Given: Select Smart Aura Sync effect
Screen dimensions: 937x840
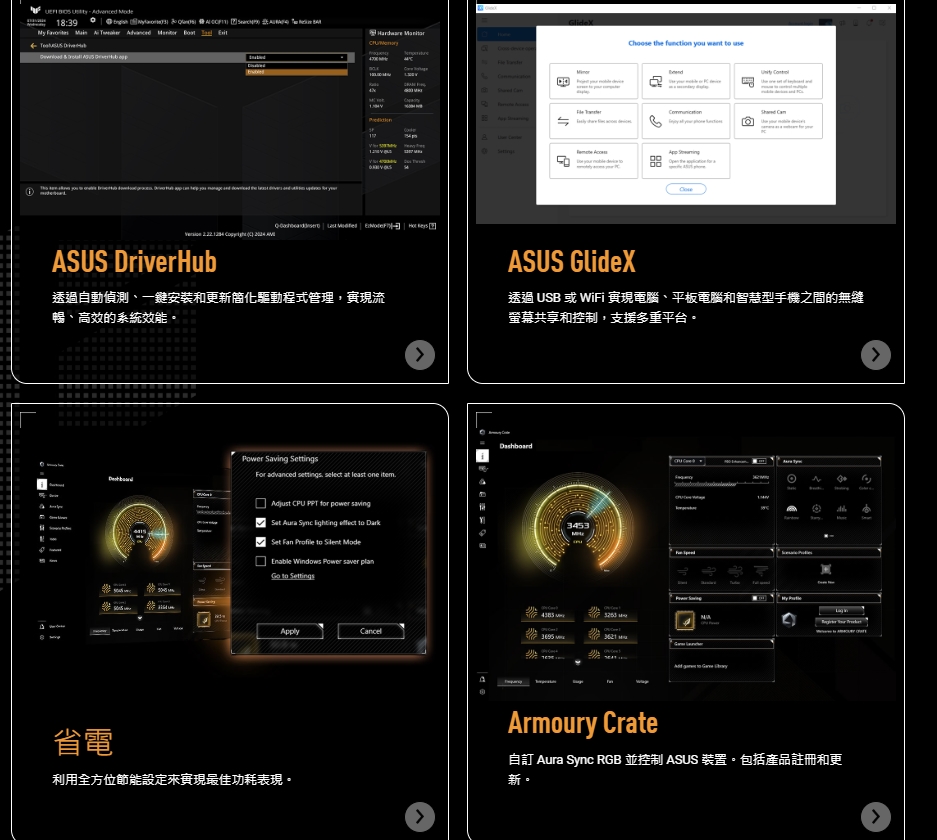Looking at the screenshot, I should coord(866,510).
